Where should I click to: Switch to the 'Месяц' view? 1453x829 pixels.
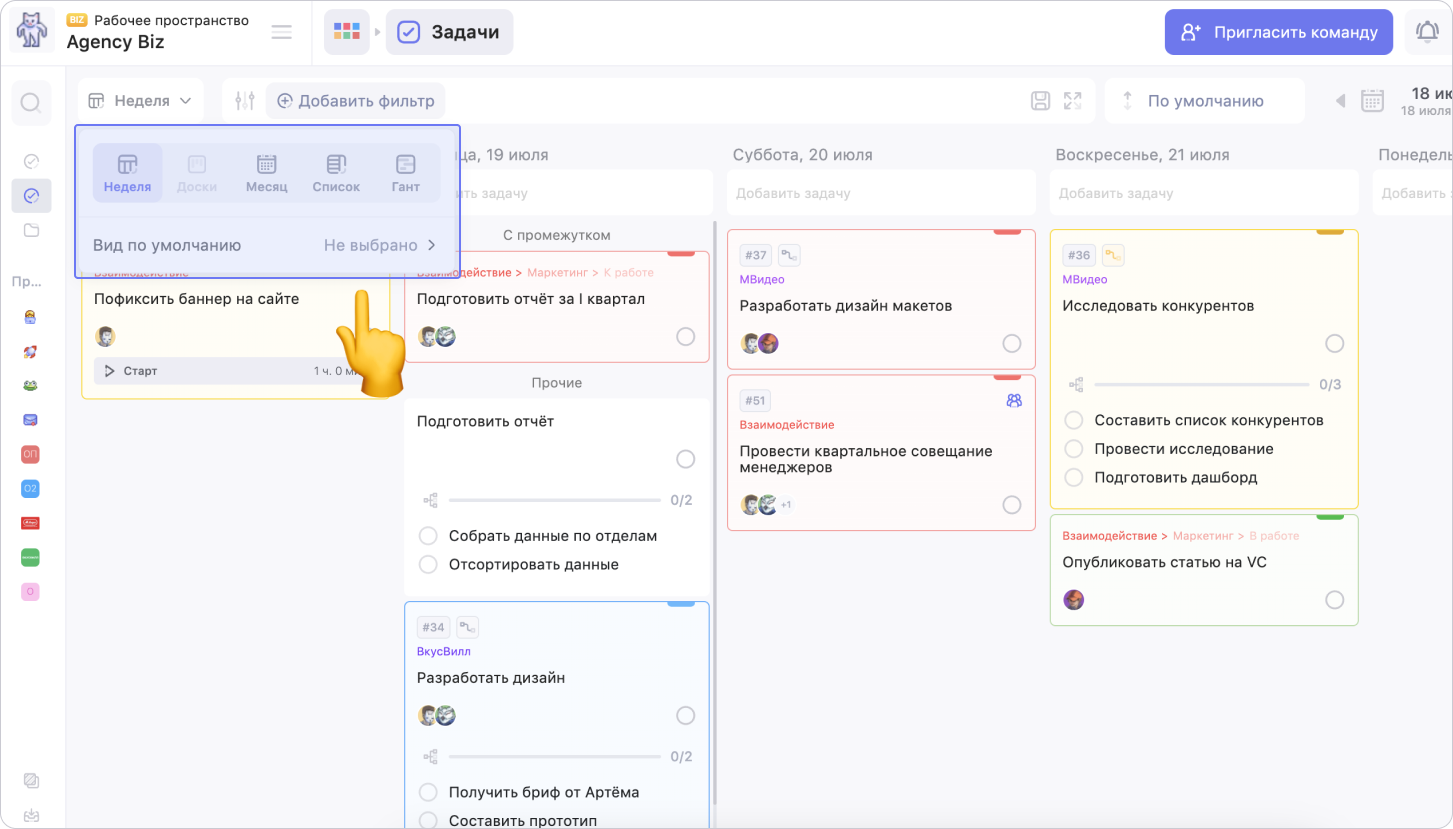point(266,173)
